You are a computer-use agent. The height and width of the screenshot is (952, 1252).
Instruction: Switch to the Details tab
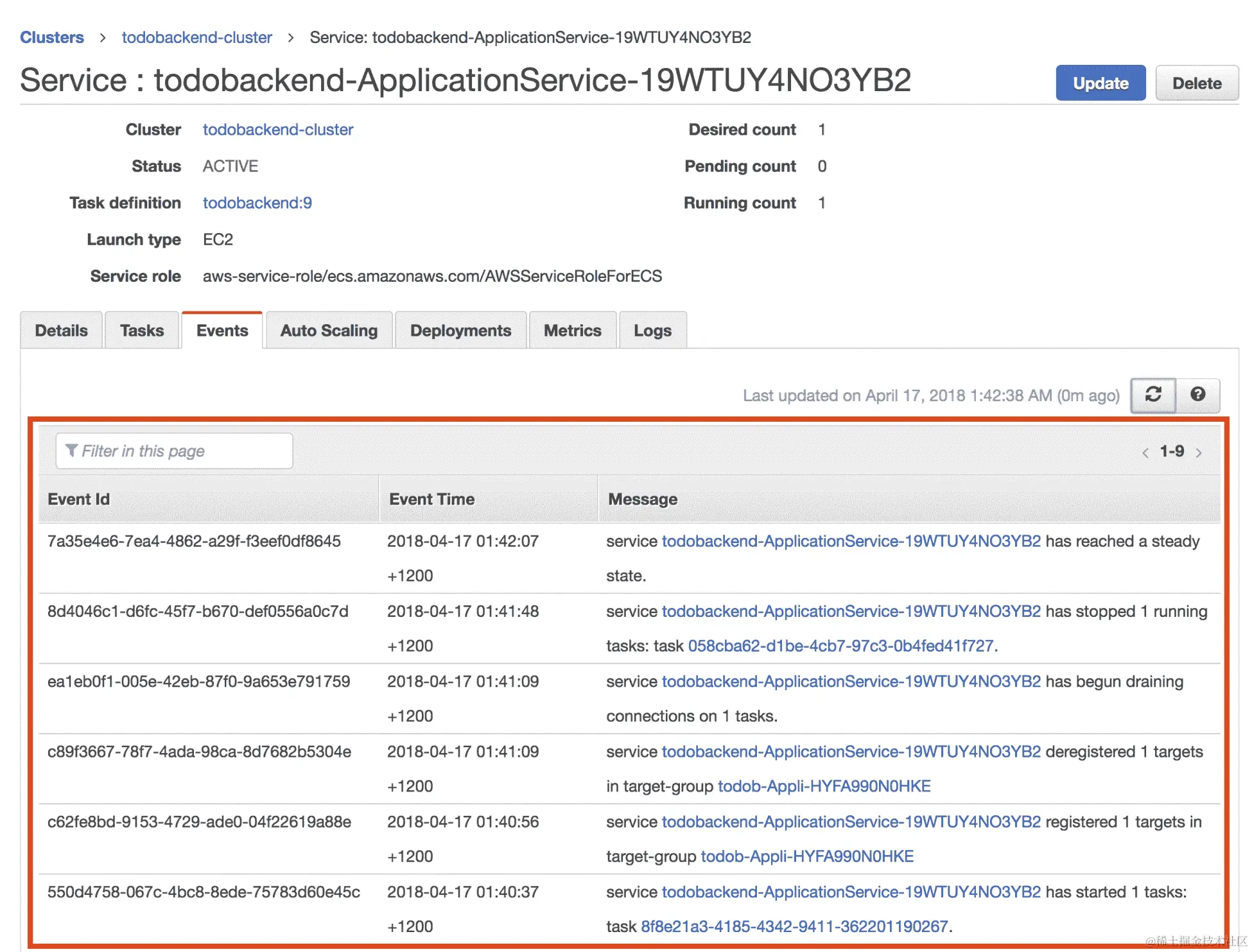tap(61, 331)
